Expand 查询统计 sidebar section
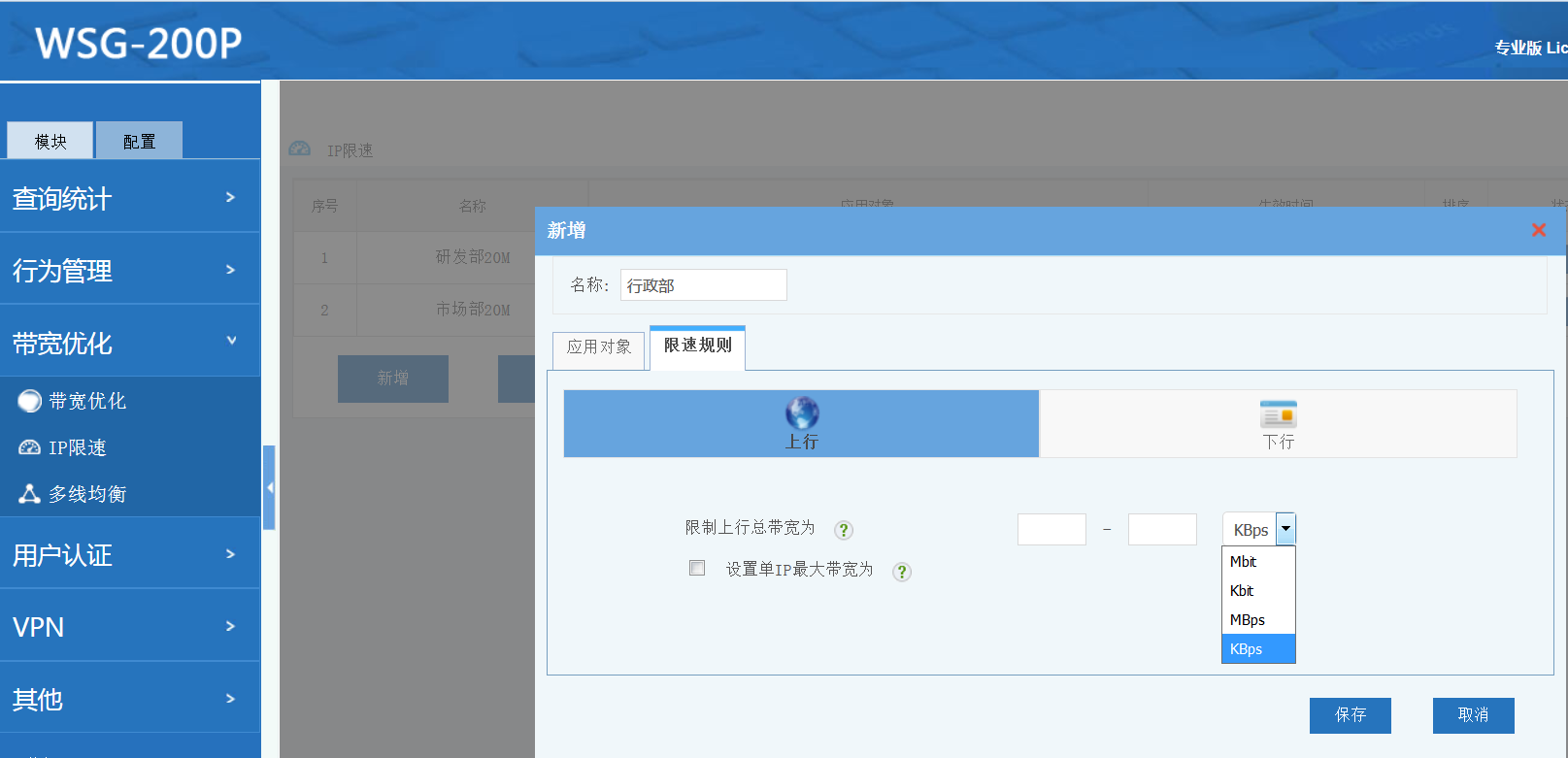The width and height of the screenshot is (1568, 758). click(130, 198)
